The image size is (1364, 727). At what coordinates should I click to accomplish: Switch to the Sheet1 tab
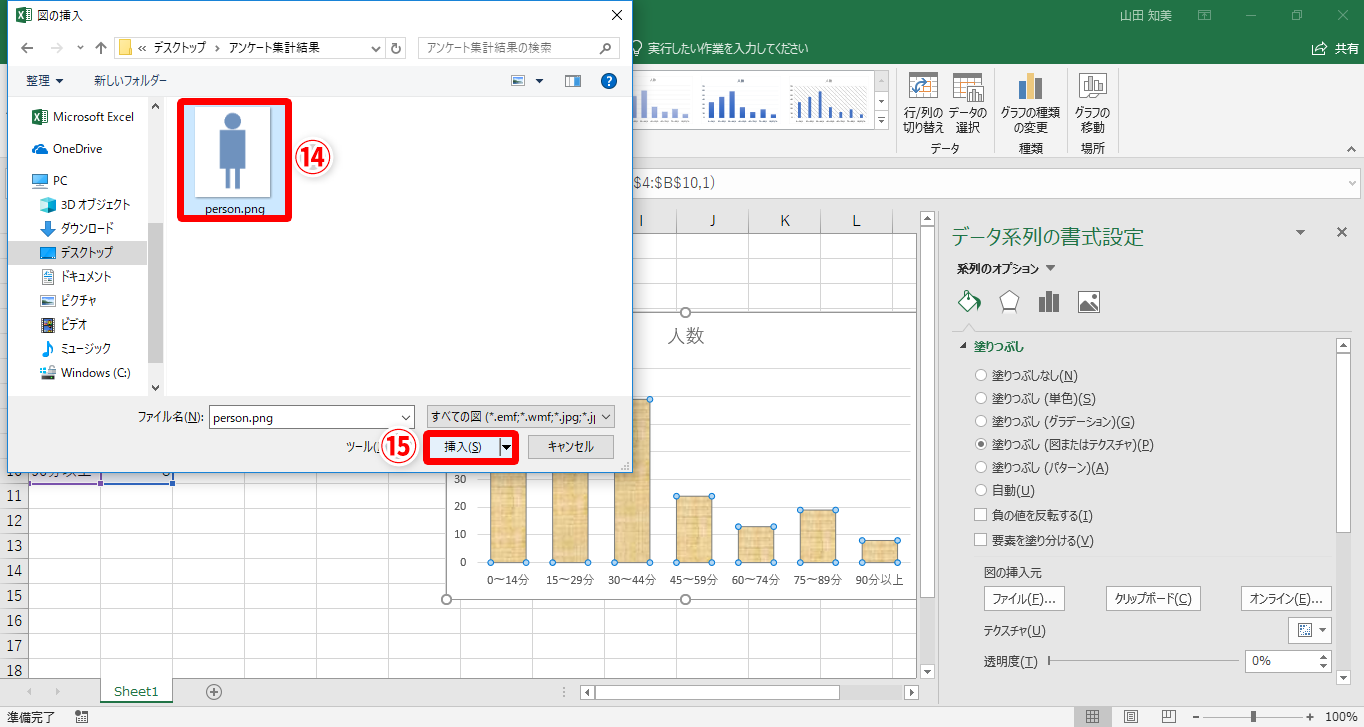[136, 691]
